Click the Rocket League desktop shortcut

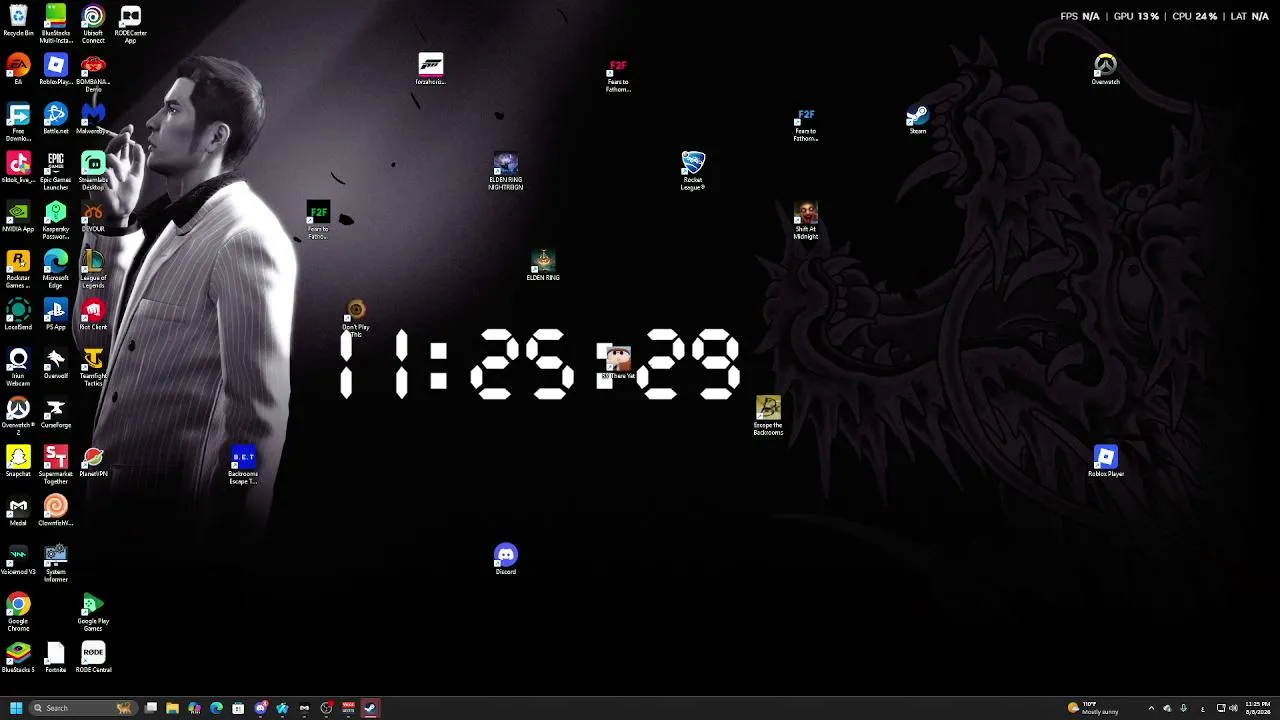click(693, 171)
